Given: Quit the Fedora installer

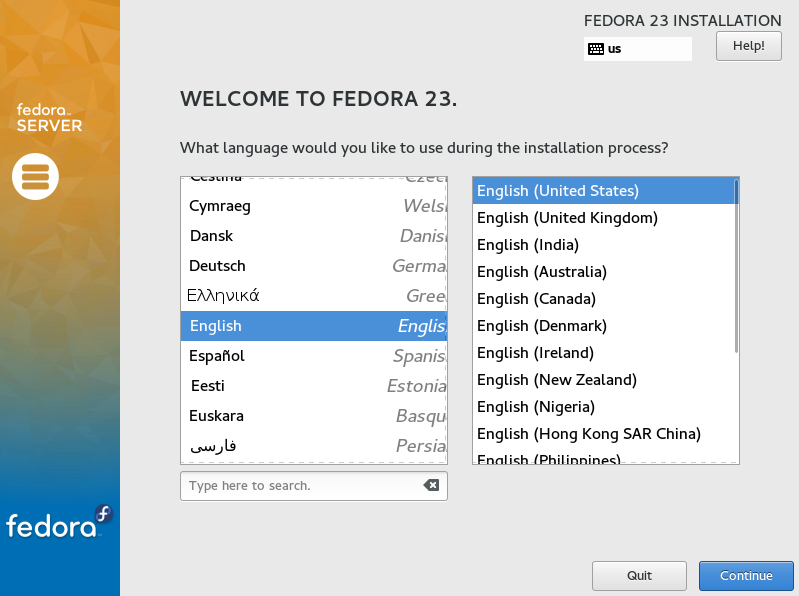Looking at the screenshot, I should (x=639, y=576).
